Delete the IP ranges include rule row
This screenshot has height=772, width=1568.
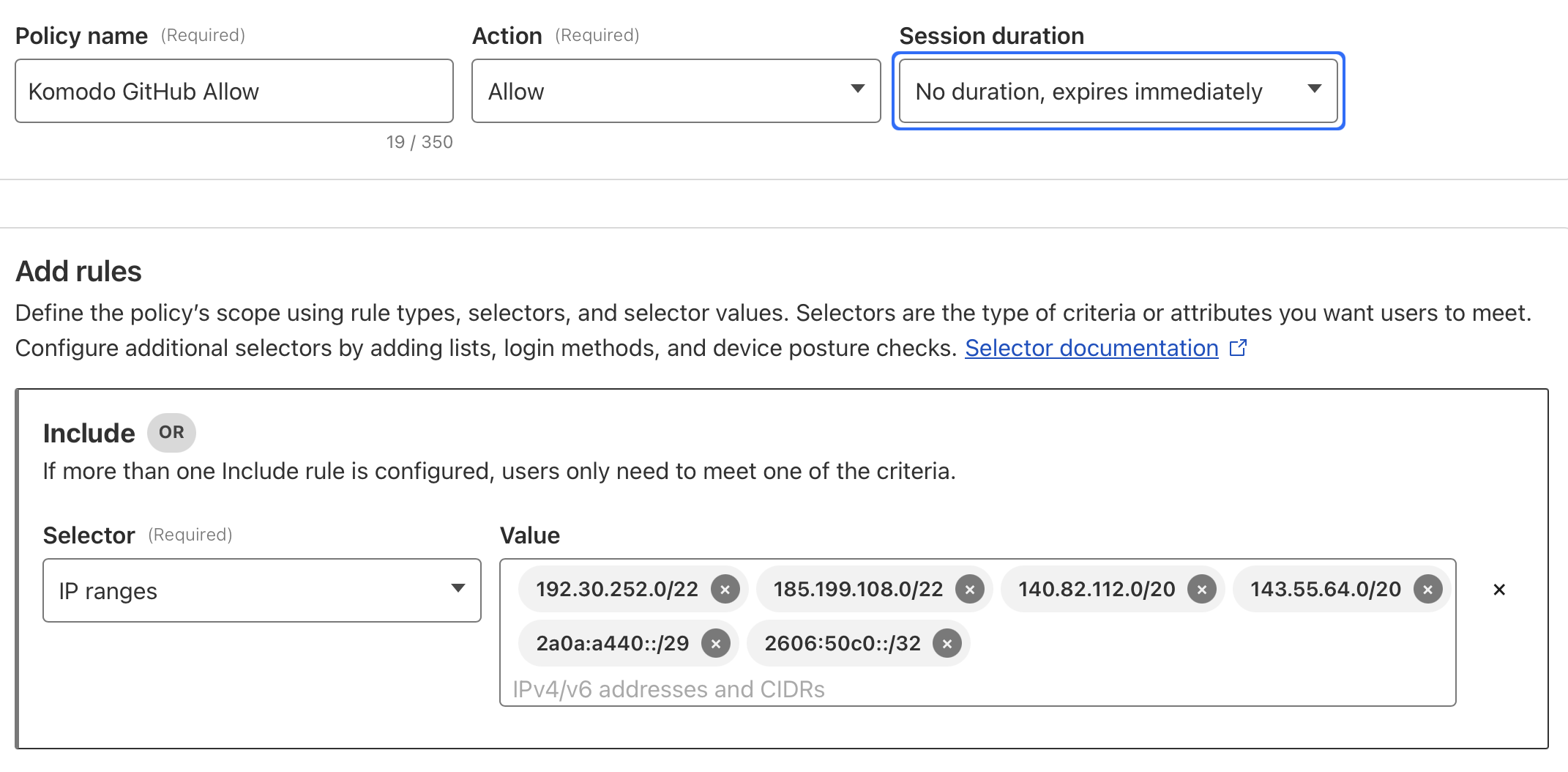(1499, 590)
